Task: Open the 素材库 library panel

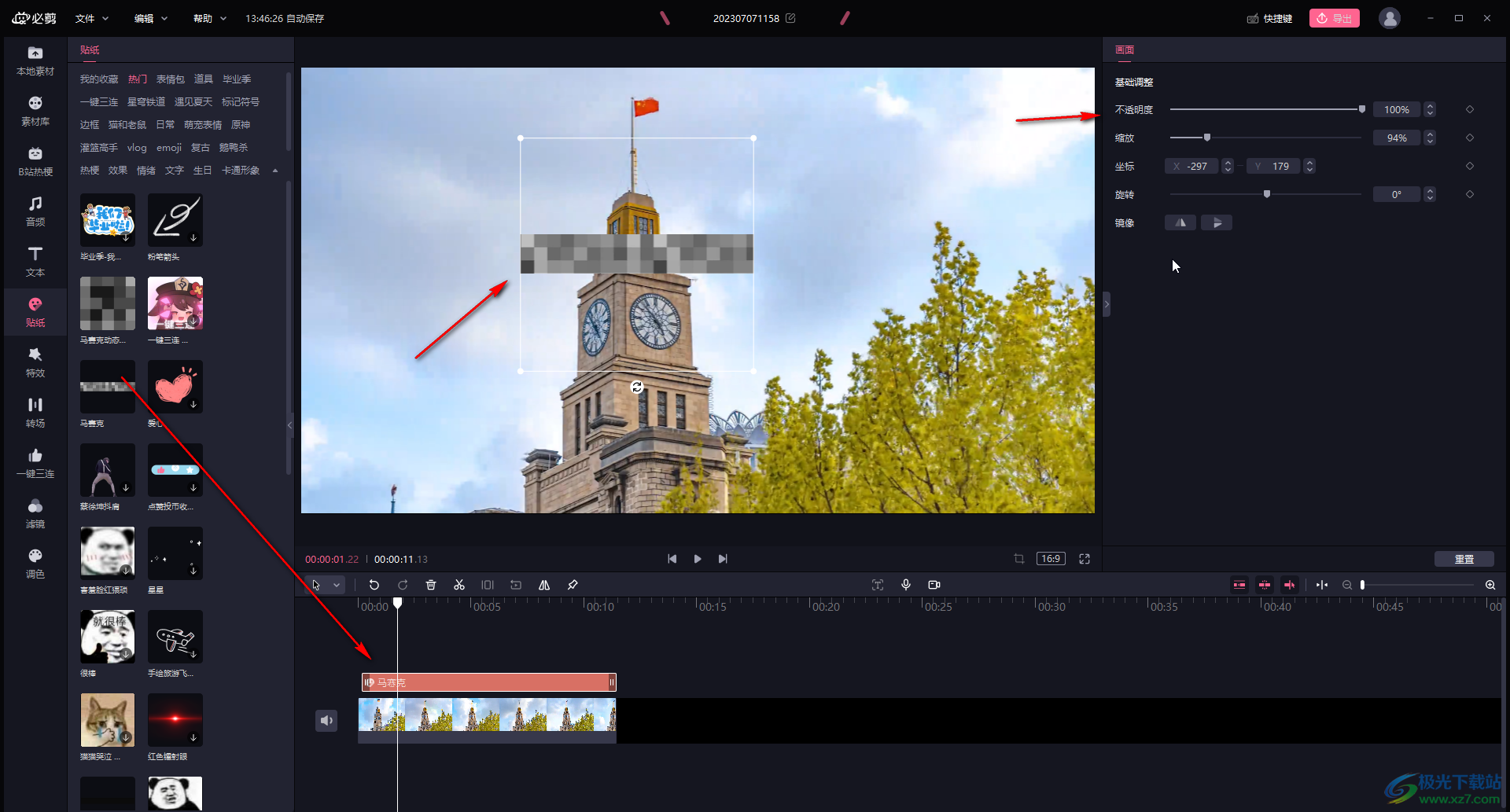Action: coord(35,112)
